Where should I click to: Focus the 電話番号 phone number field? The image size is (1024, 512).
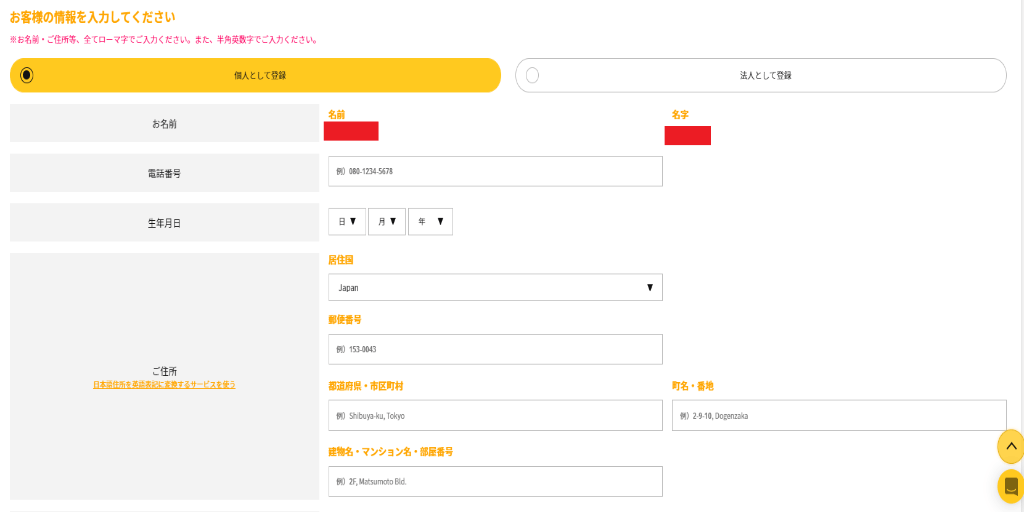click(x=495, y=171)
